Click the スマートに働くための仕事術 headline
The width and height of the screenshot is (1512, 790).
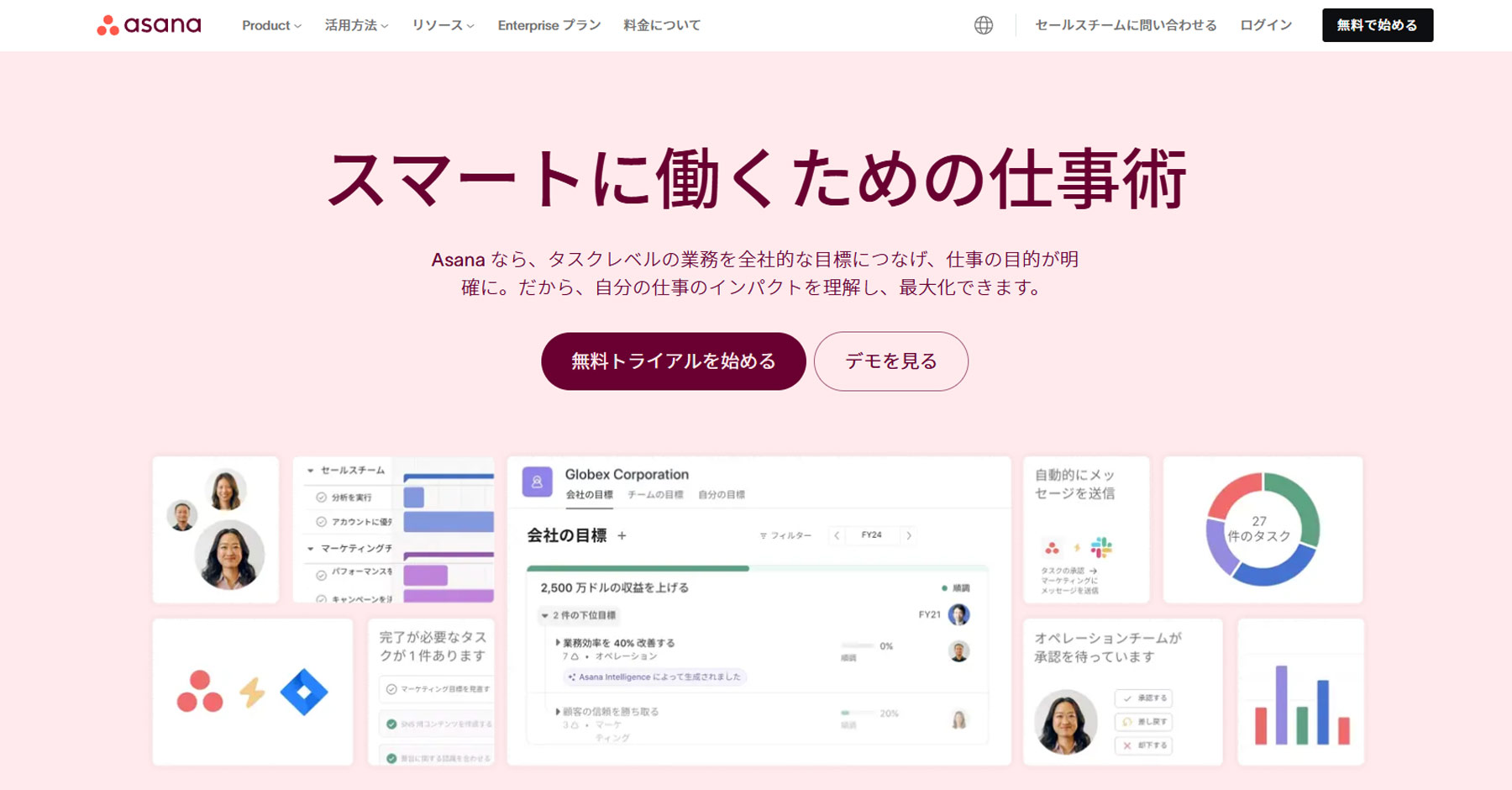coord(756,178)
